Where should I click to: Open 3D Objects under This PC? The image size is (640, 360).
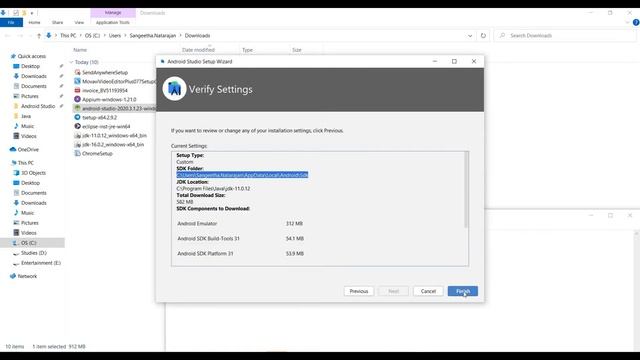(x=33, y=173)
